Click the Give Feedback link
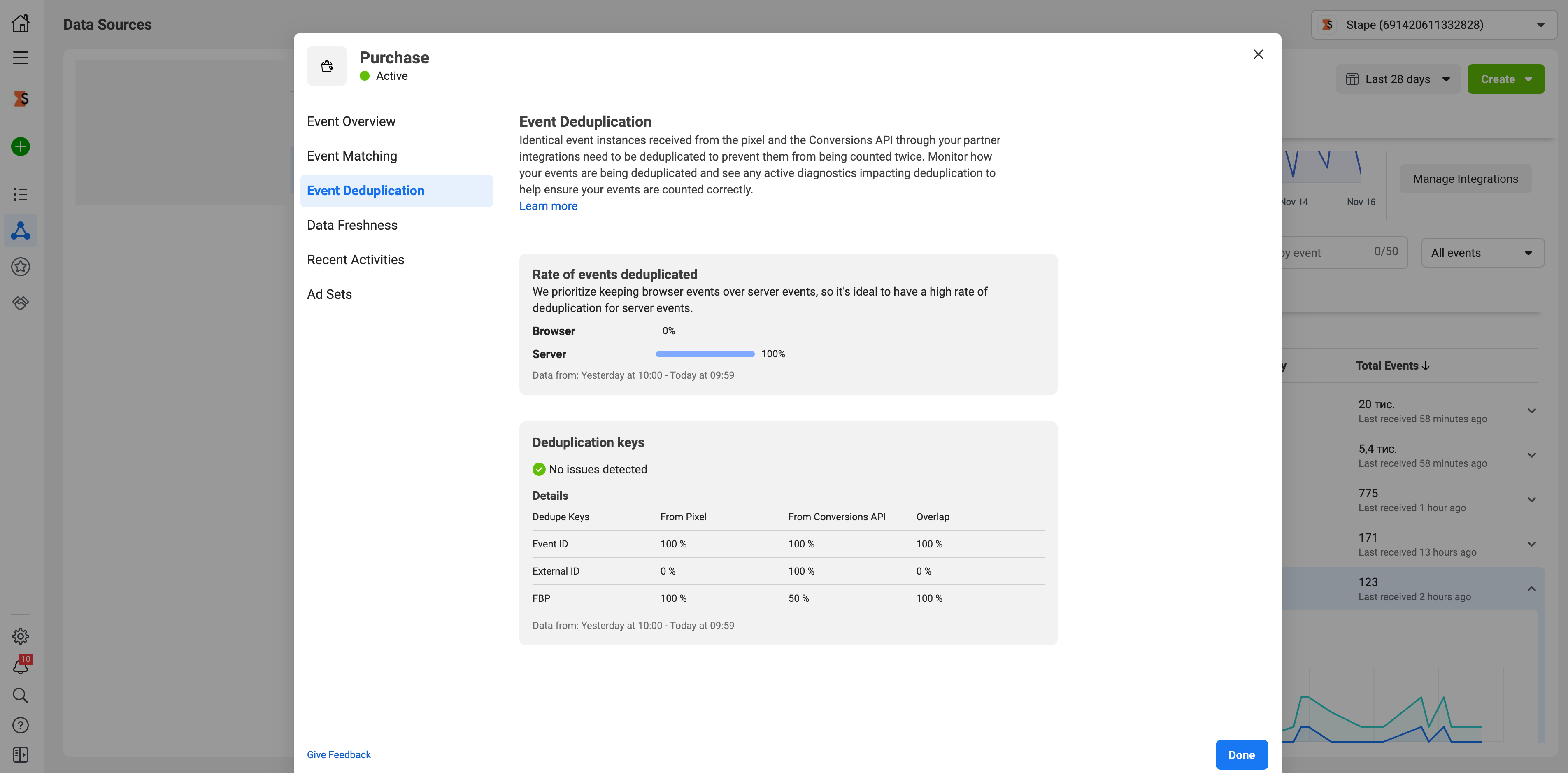This screenshot has width=1568, height=773. pyautogui.click(x=338, y=755)
